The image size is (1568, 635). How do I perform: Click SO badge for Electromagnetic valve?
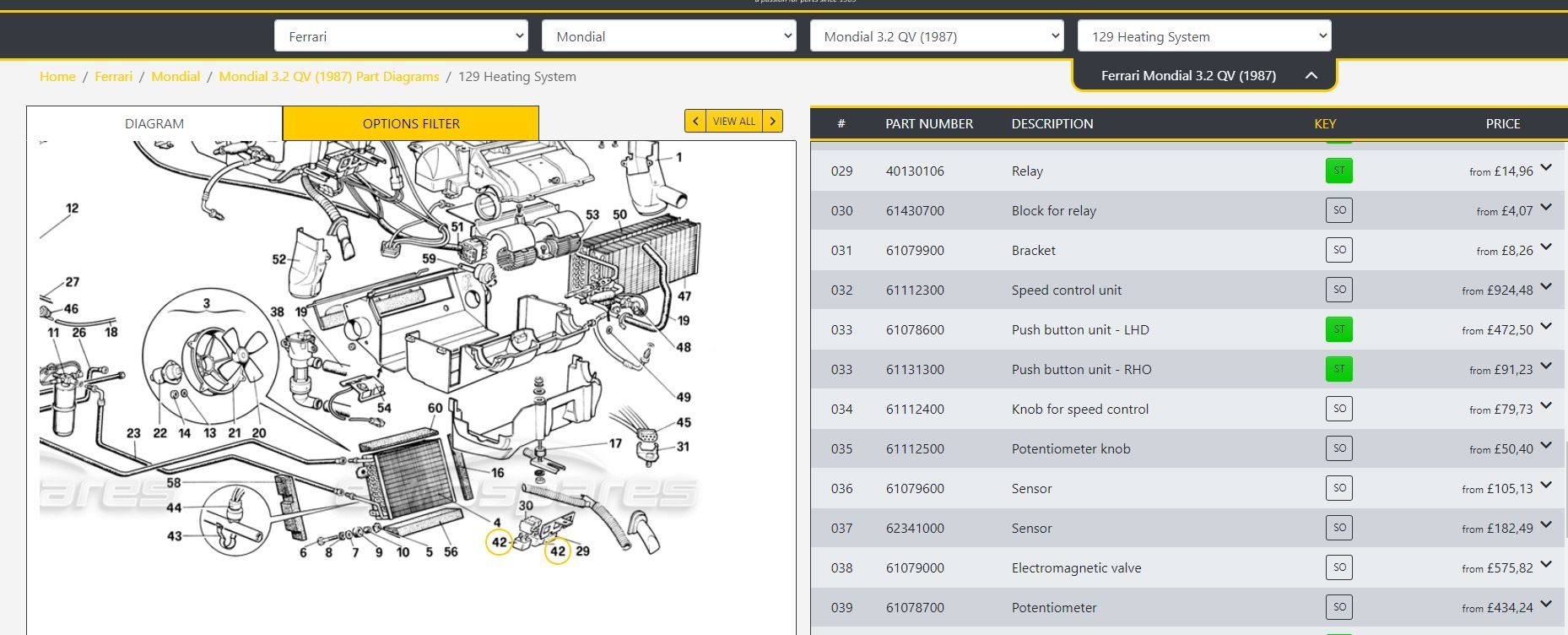coord(1338,567)
